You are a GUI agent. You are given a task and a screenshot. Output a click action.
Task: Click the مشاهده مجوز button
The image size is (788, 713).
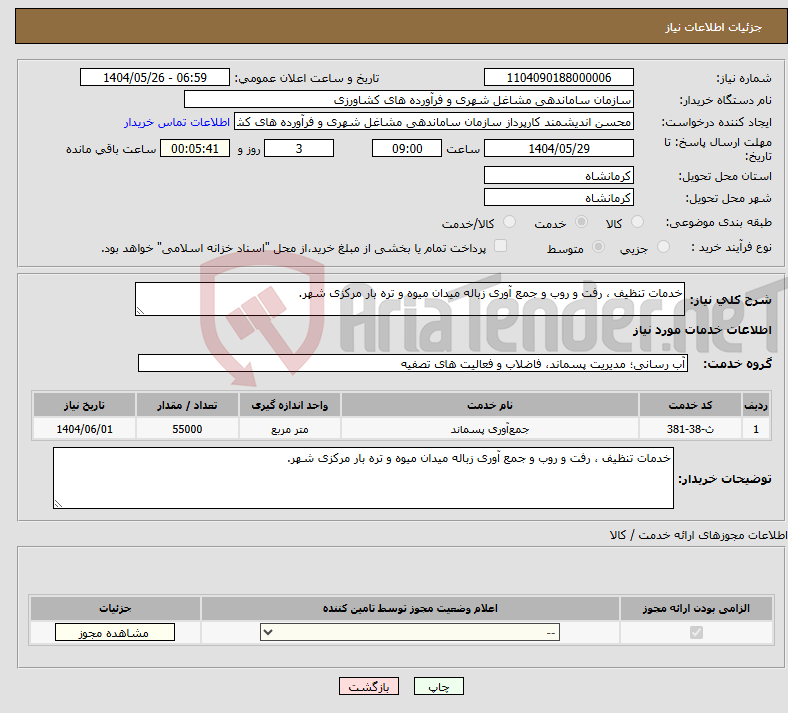(x=114, y=632)
